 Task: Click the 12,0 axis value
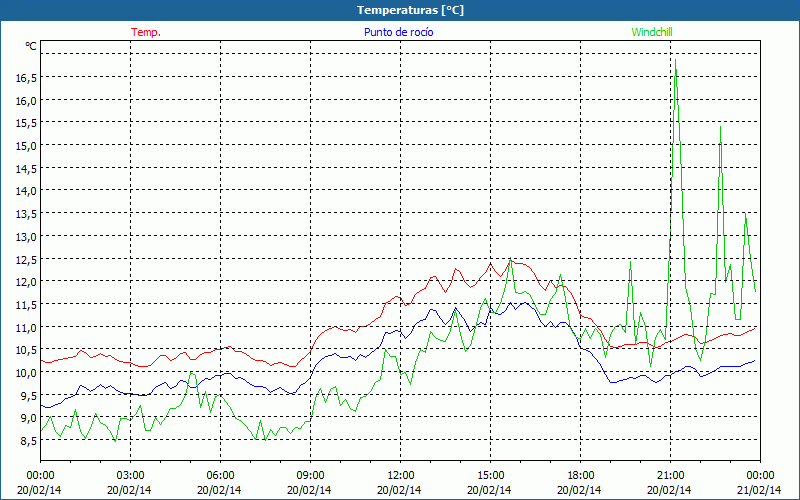26,282
